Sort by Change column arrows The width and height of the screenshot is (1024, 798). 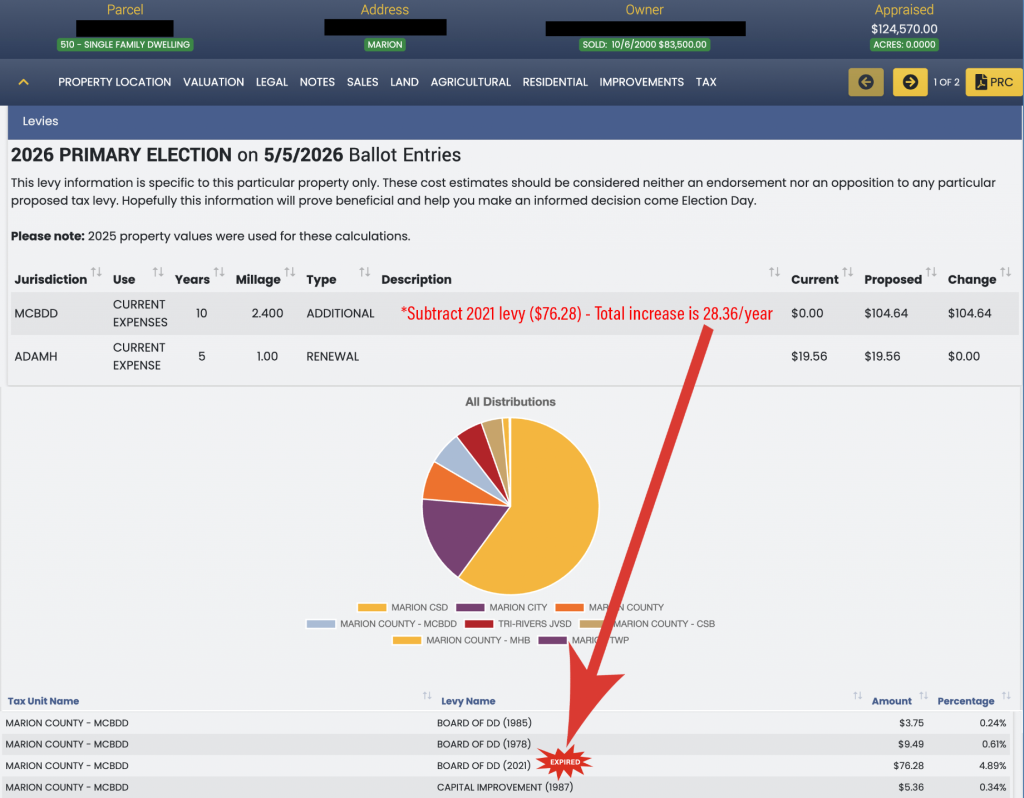point(1005,273)
